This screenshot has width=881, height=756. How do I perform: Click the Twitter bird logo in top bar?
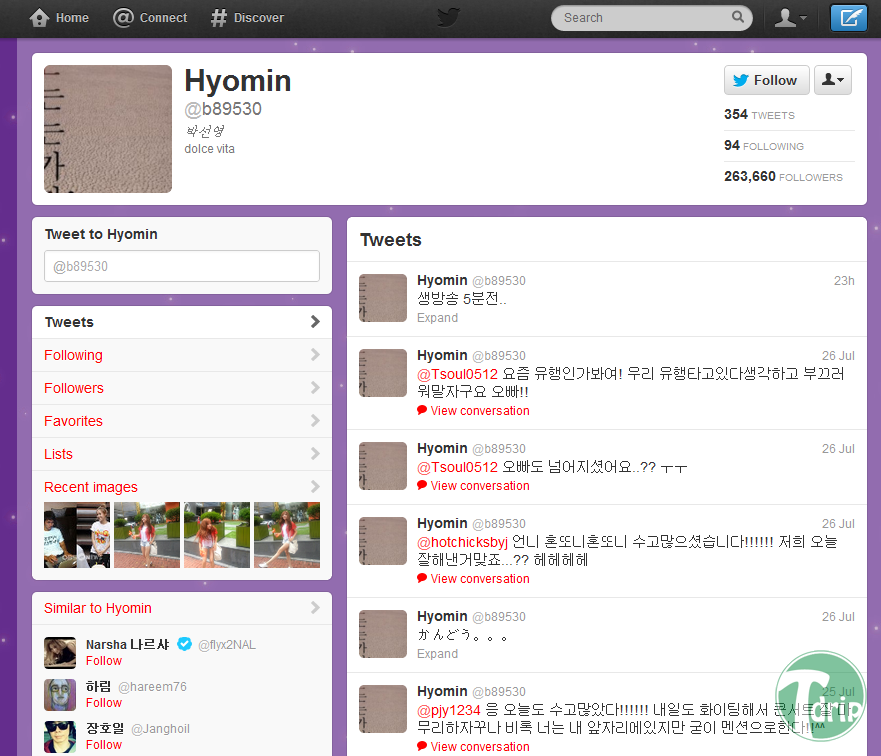448,17
